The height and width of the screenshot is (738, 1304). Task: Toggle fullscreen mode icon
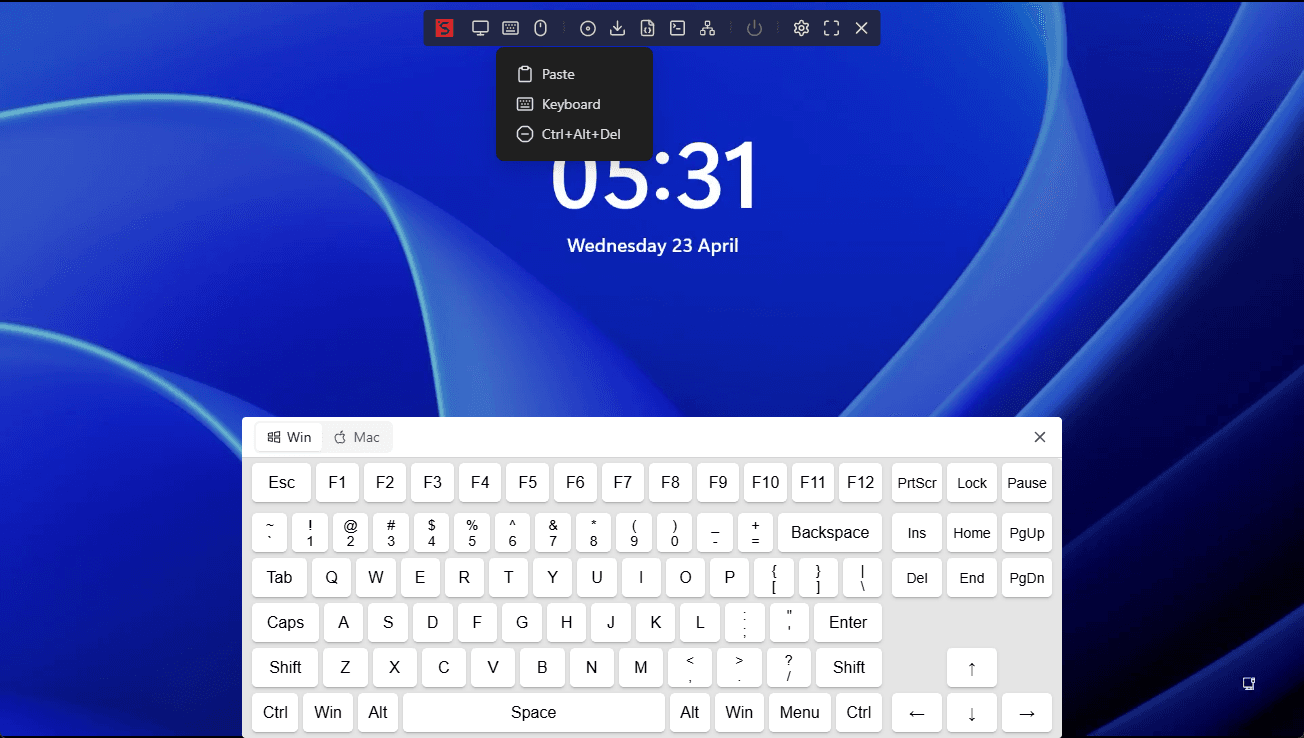coord(831,28)
